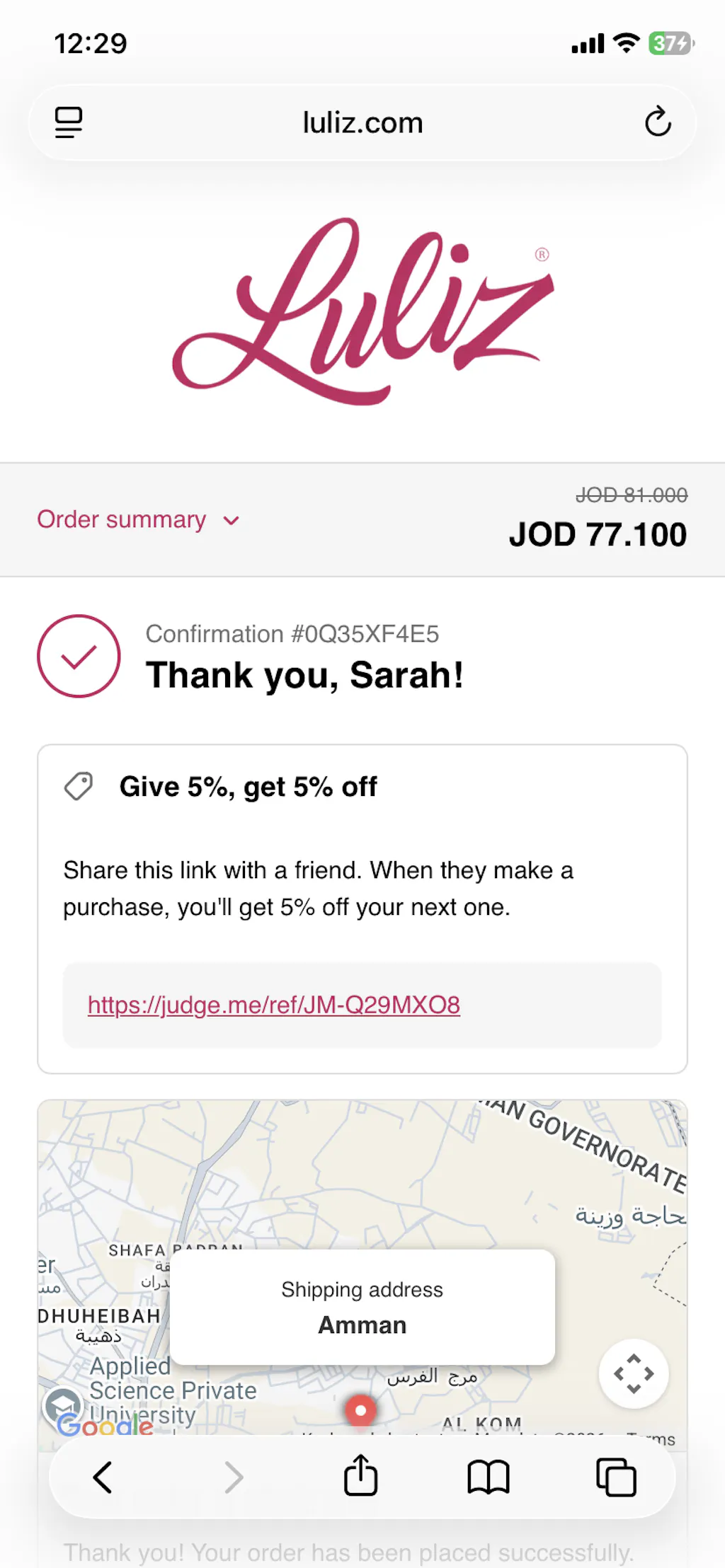The width and height of the screenshot is (725, 1568).
Task: Go back to the previous page
Action: click(x=103, y=1477)
